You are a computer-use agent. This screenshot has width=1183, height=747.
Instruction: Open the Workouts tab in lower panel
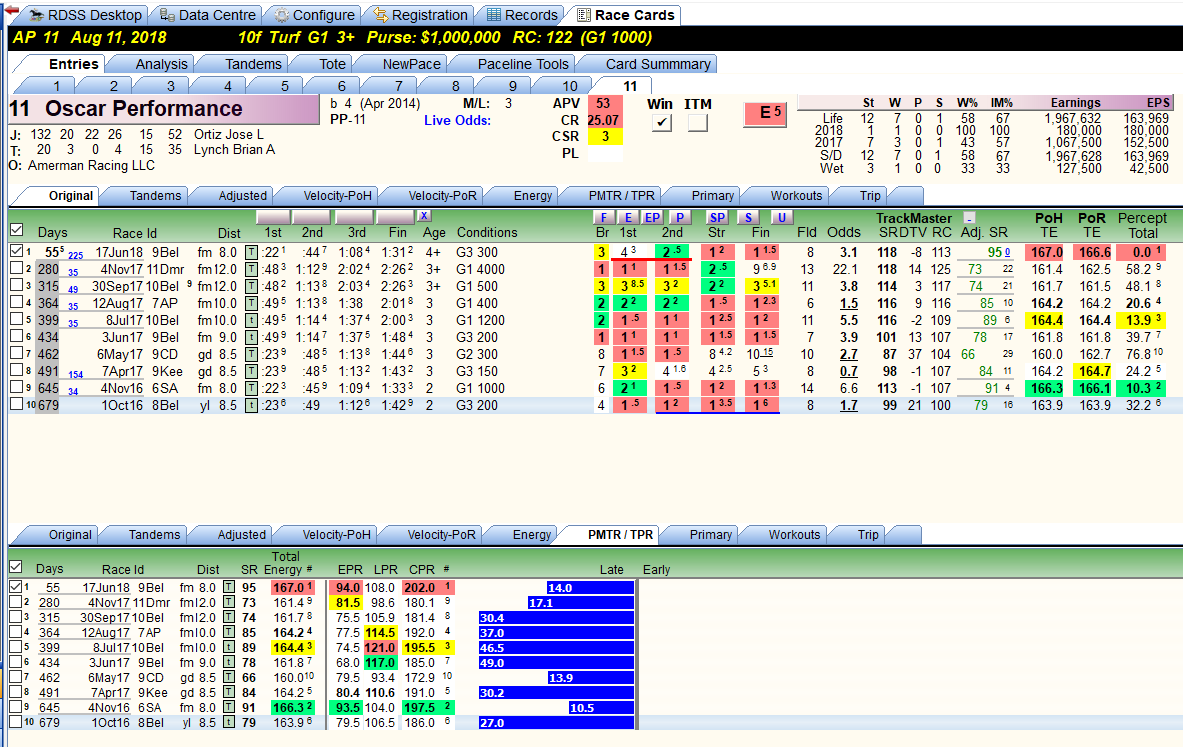pos(794,534)
